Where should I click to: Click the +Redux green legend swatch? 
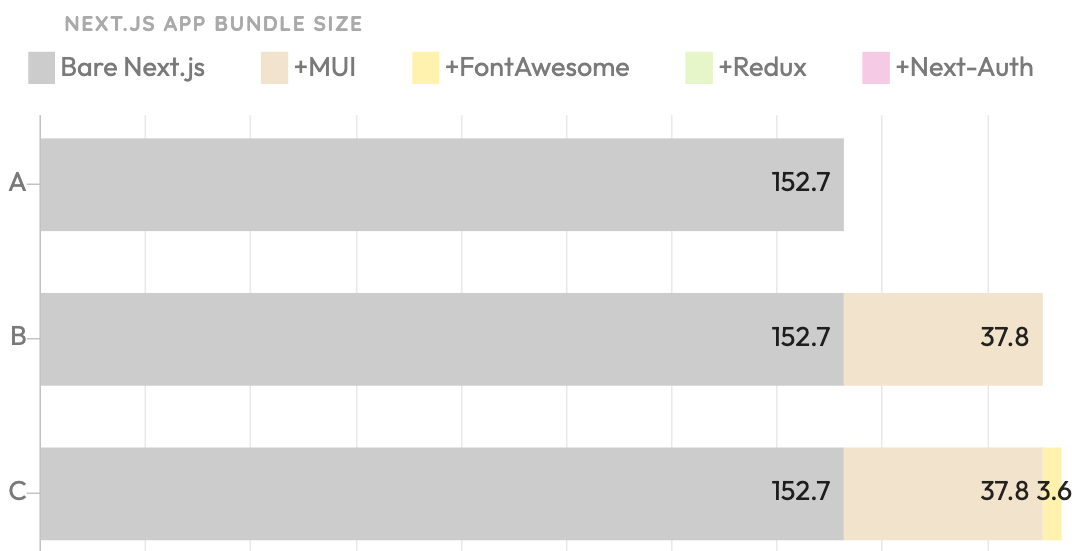coord(698,67)
